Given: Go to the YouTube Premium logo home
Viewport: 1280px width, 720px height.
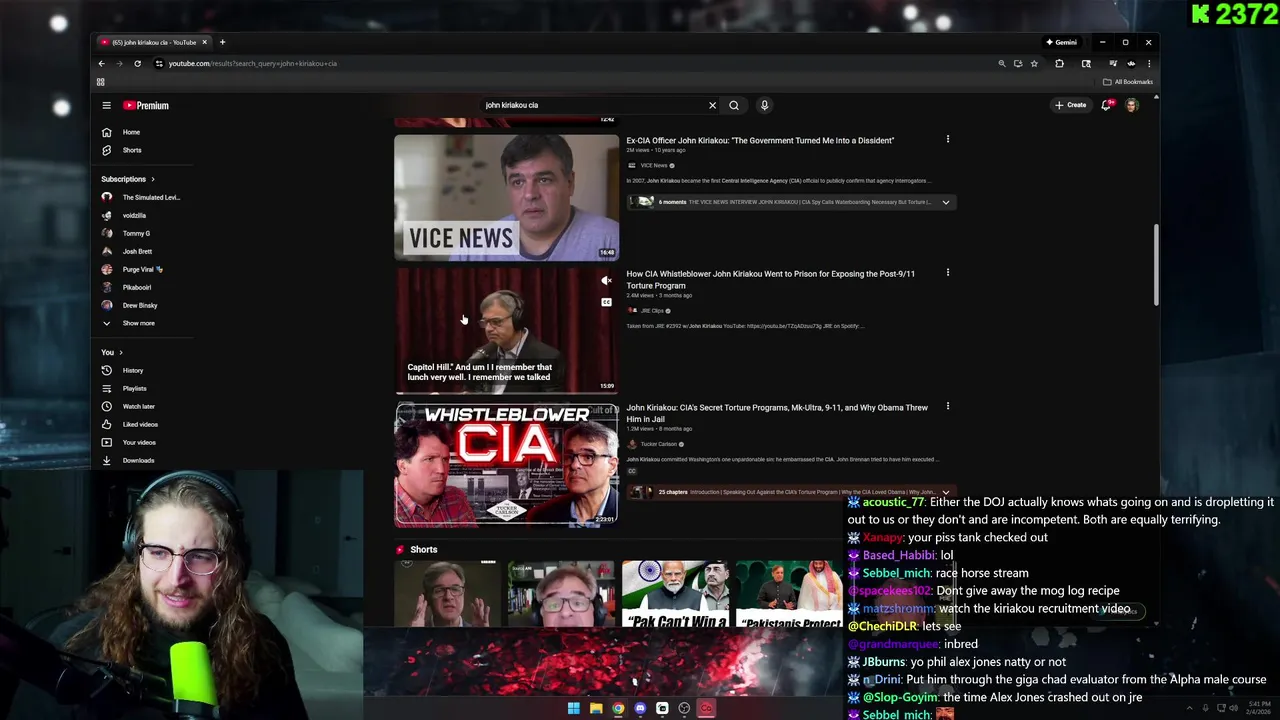Looking at the screenshot, I should (x=146, y=105).
